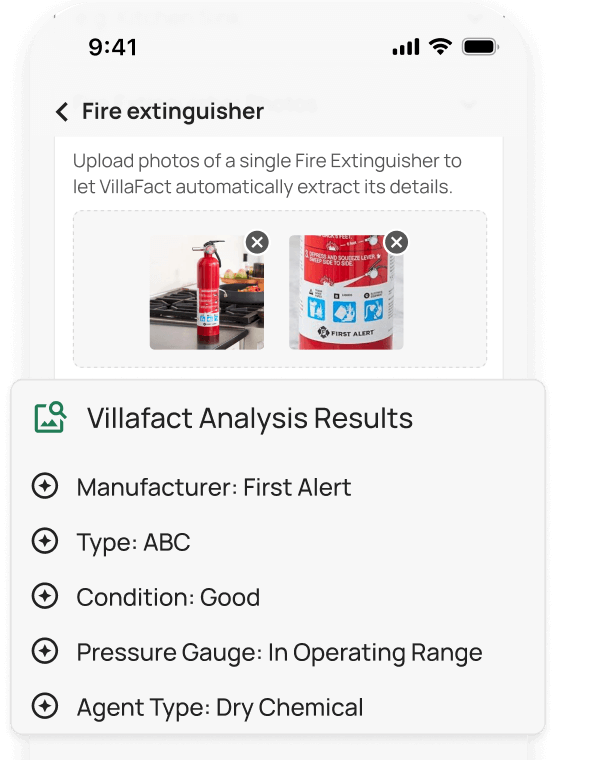This screenshot has width=608, height=760.
Task: Click the green image-search analysis icon
Action: pyautogui.click(x=50, y=417)
